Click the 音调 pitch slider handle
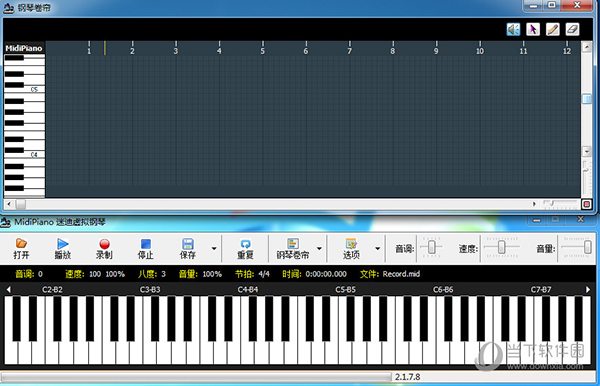The image size is (600, 386). point(431,247)
